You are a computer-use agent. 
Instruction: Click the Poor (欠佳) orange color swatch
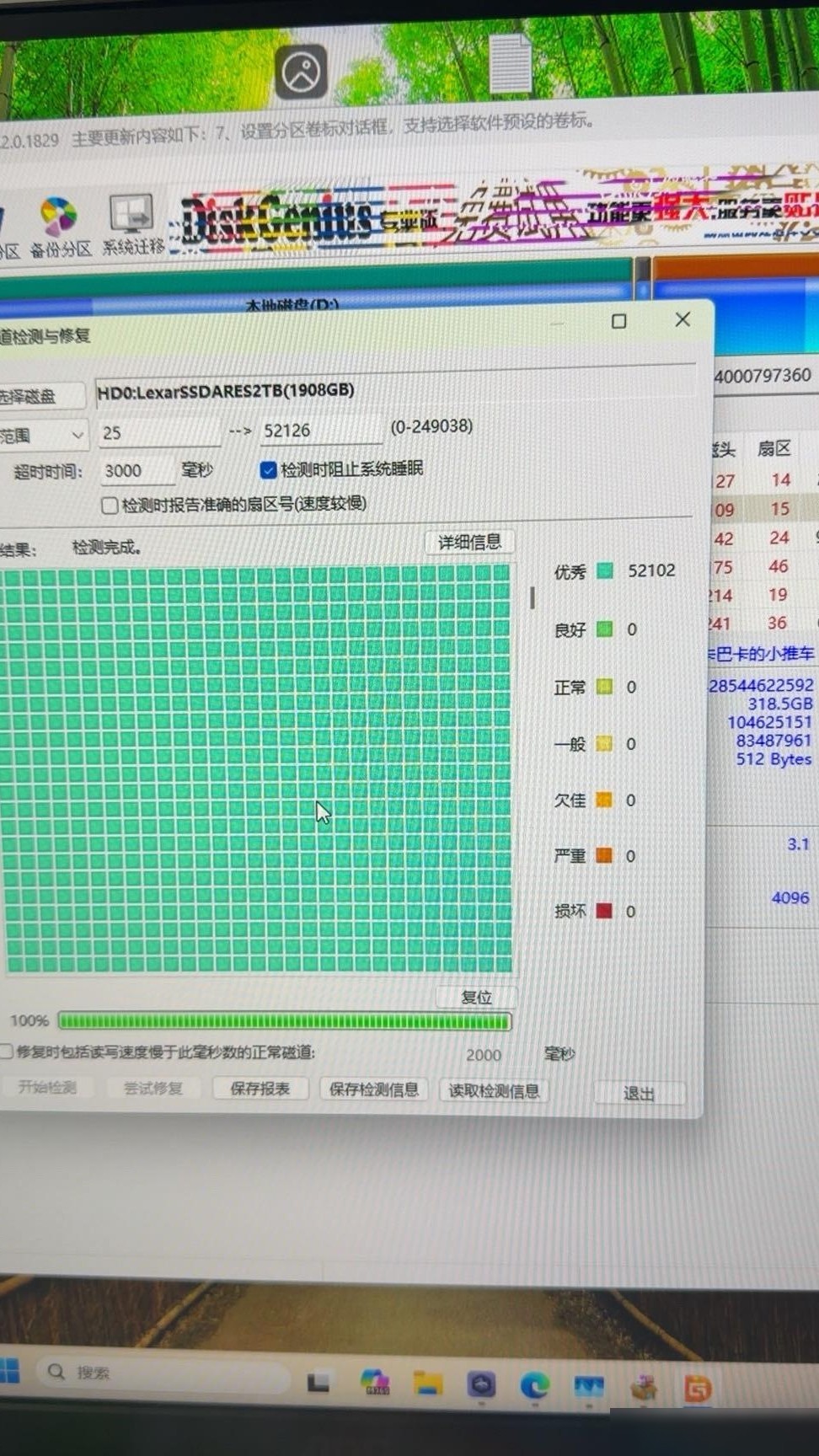click(x=604, y=800)
